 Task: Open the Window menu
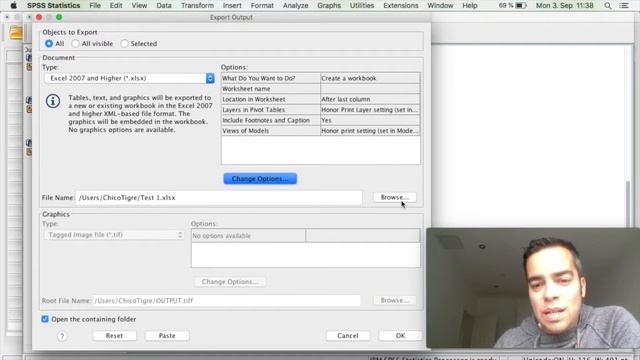click(440, 5)
